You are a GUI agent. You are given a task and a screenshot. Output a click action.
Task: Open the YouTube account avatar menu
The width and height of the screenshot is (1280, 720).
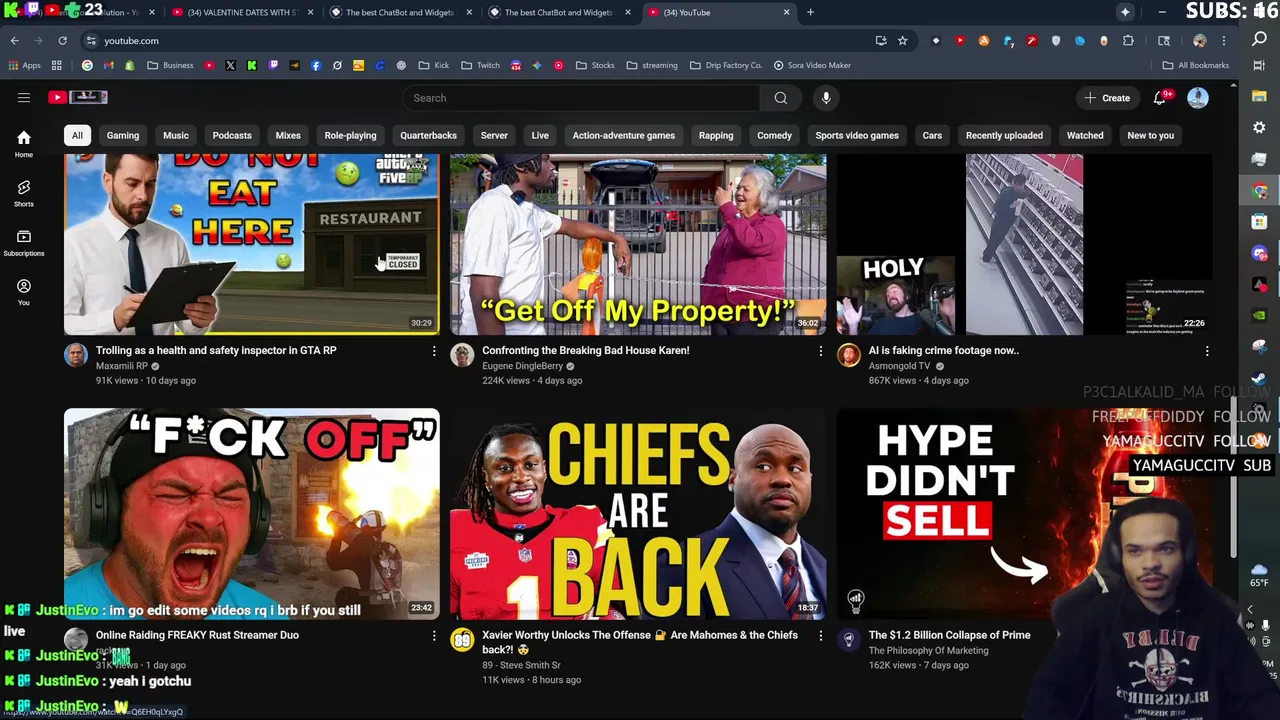(1198, 98)
